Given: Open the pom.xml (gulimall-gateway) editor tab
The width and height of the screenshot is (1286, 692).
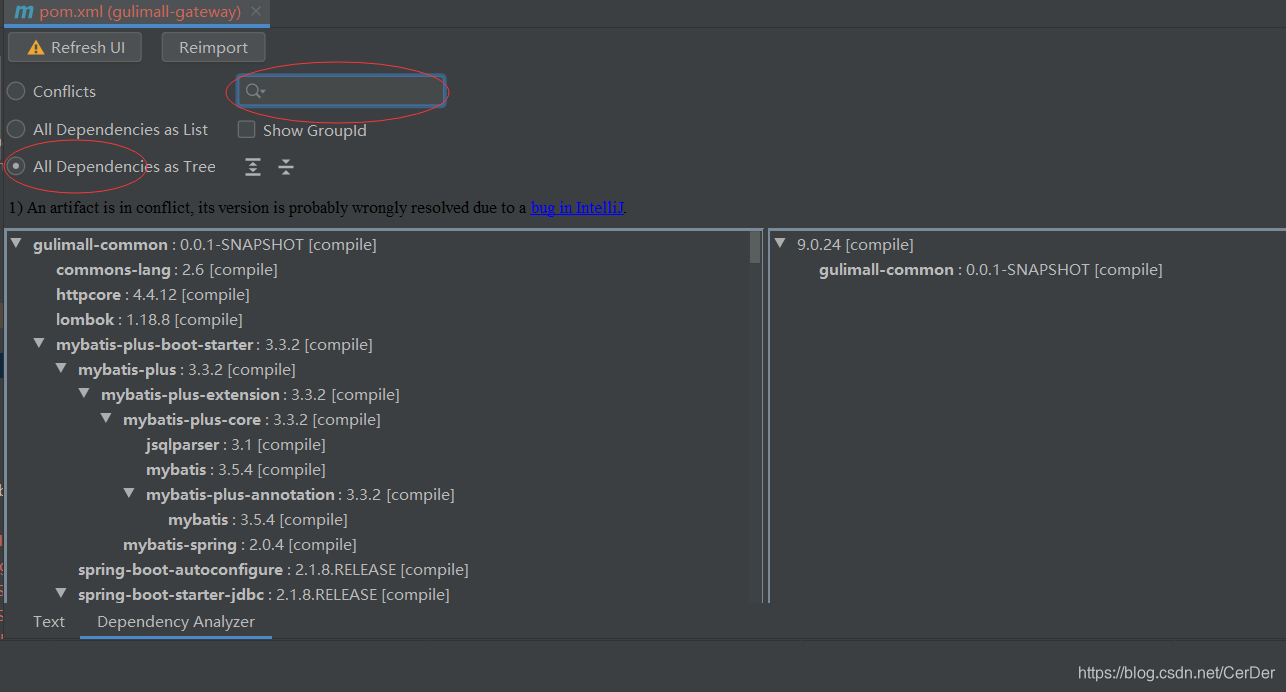Looking at the screenshot, I should click(x=136, y=13).
